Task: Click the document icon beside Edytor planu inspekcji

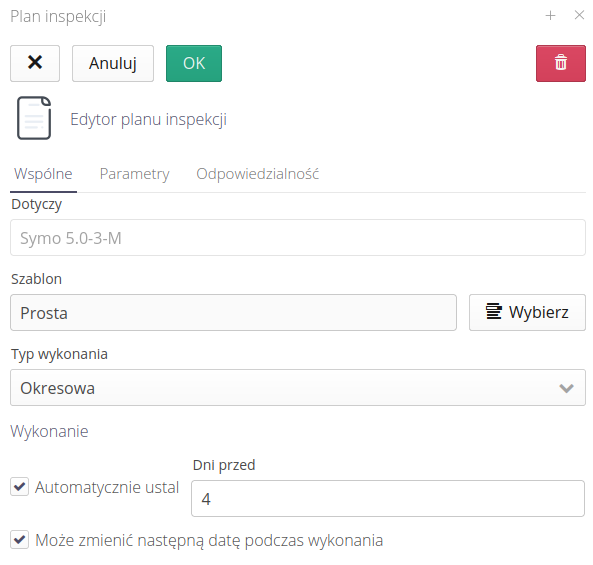Action: pyautogui.click(x=34, y=118)
